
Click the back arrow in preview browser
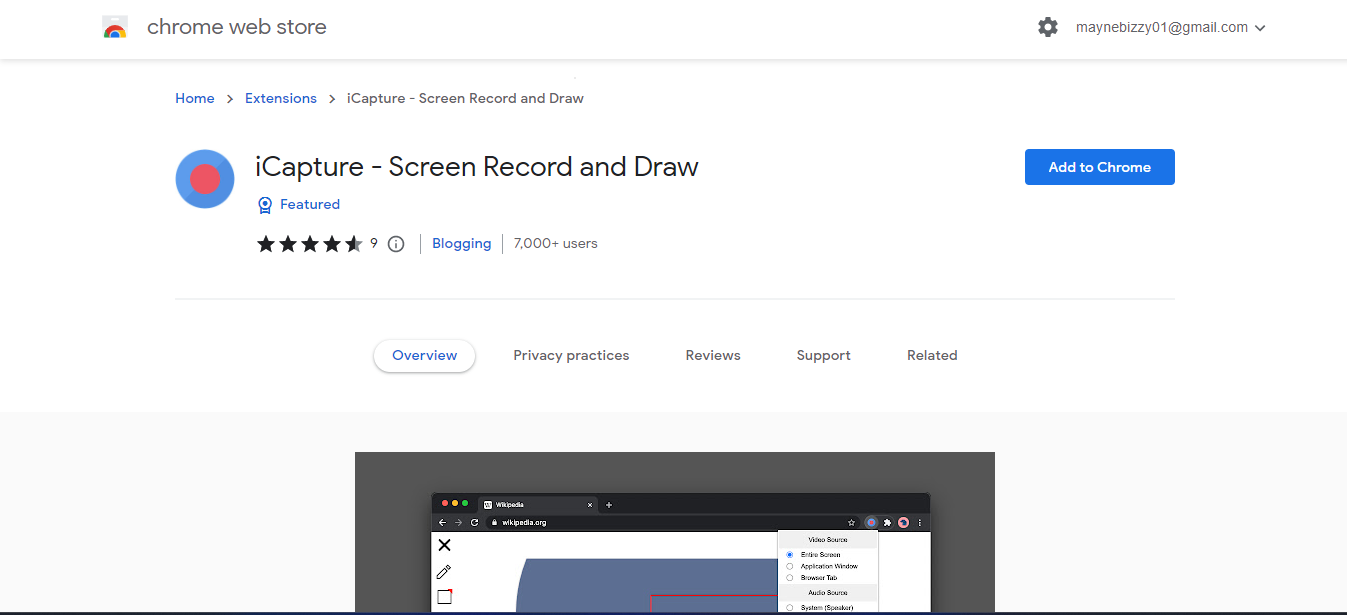442,523
